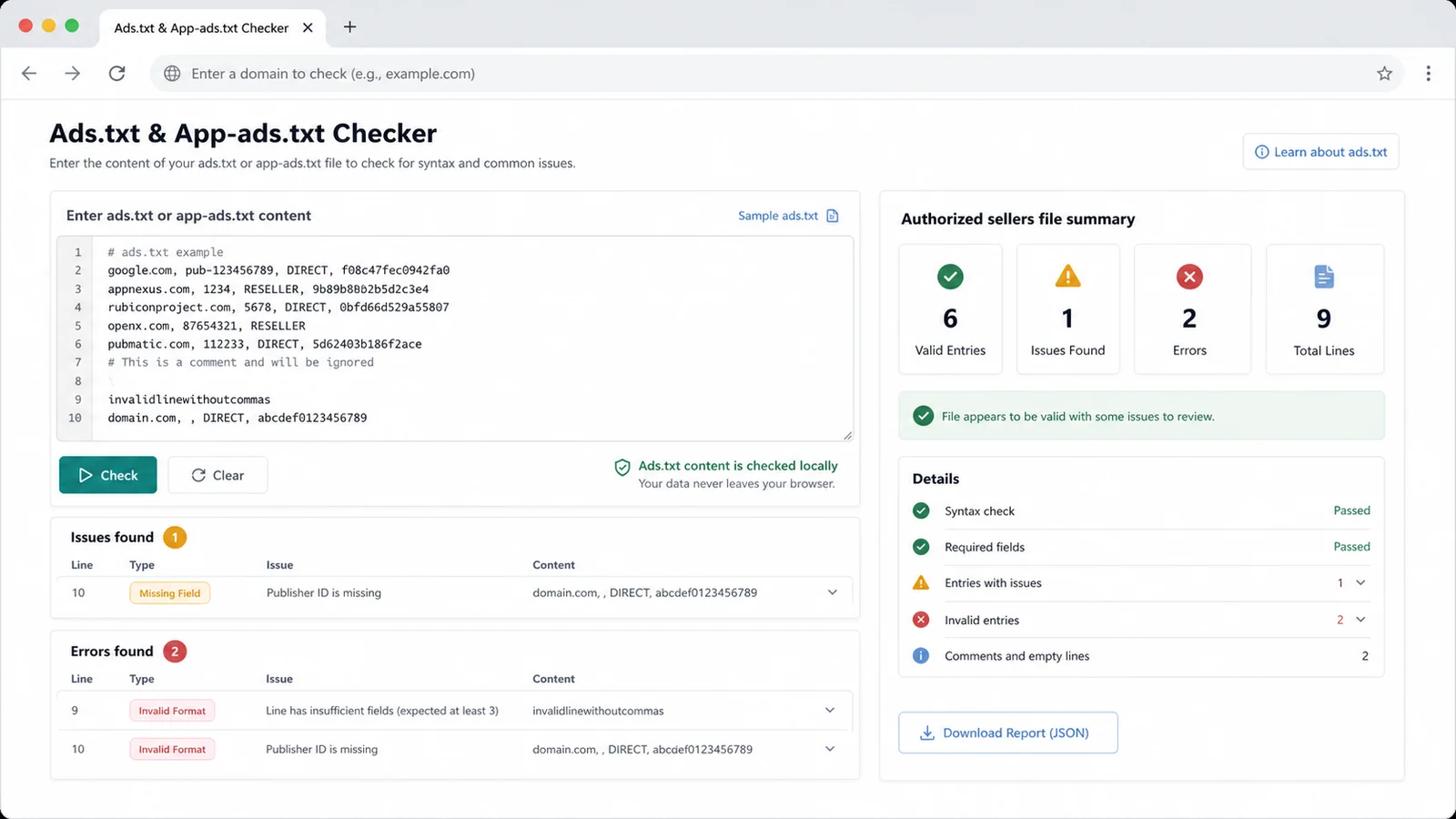The height and width of the screenshot is (819, 1456).
Task: Click 'Comments and empty lines' row
Action: (x=1141, y=656)
